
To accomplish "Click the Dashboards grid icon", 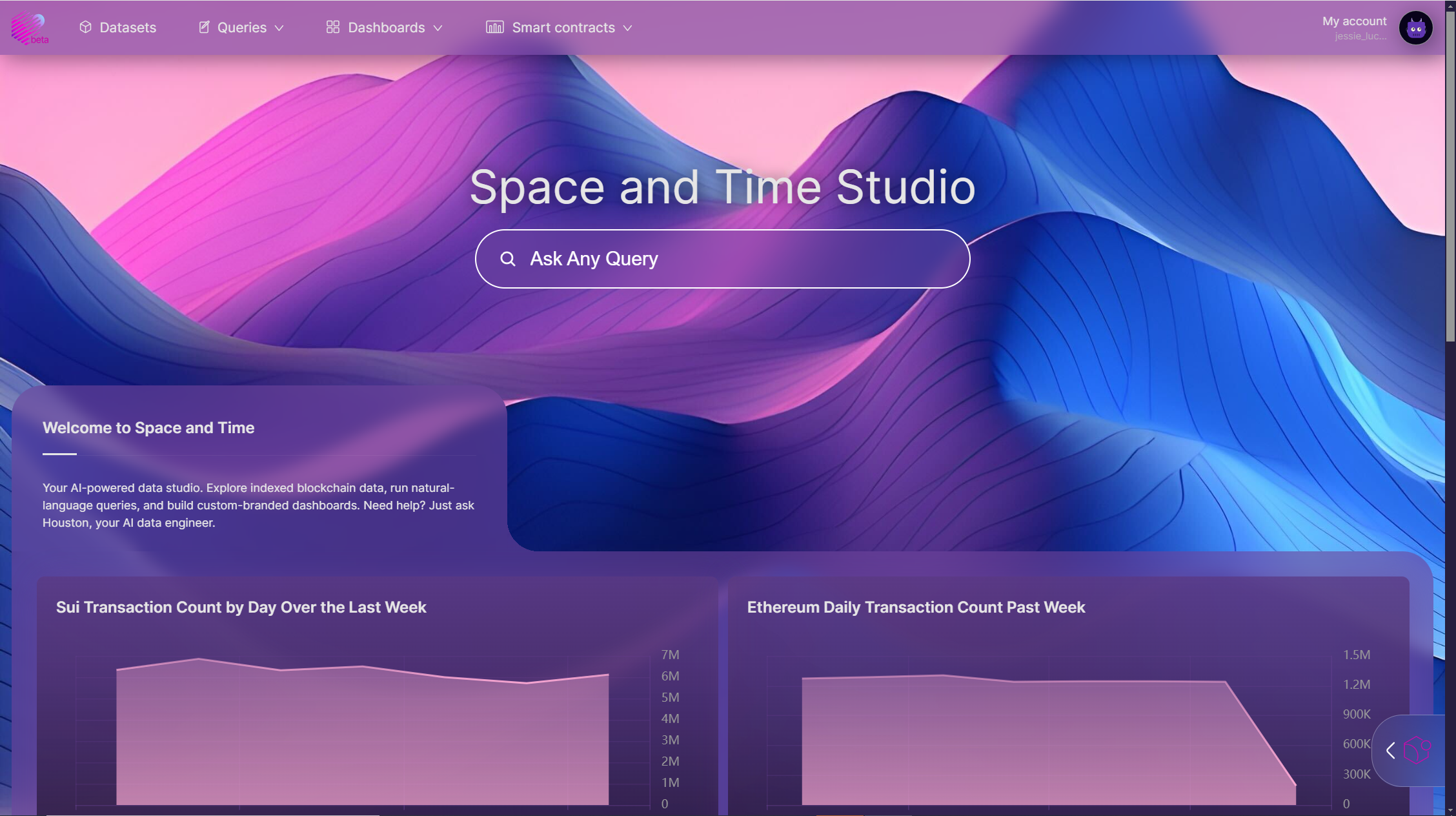I will (x=333, y=27).
